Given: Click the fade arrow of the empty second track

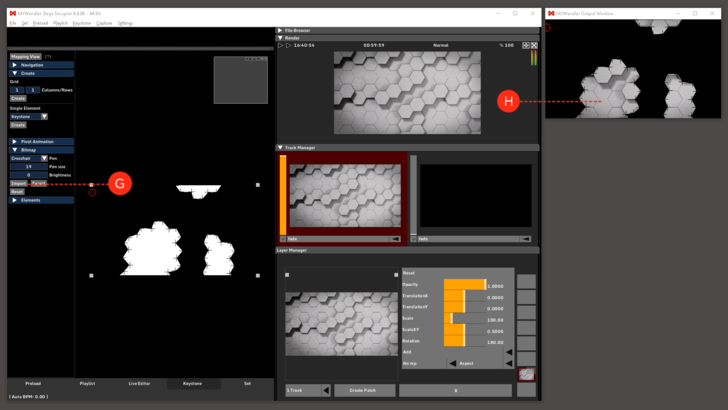Looking at the screenshot, I should click(525, 239).
